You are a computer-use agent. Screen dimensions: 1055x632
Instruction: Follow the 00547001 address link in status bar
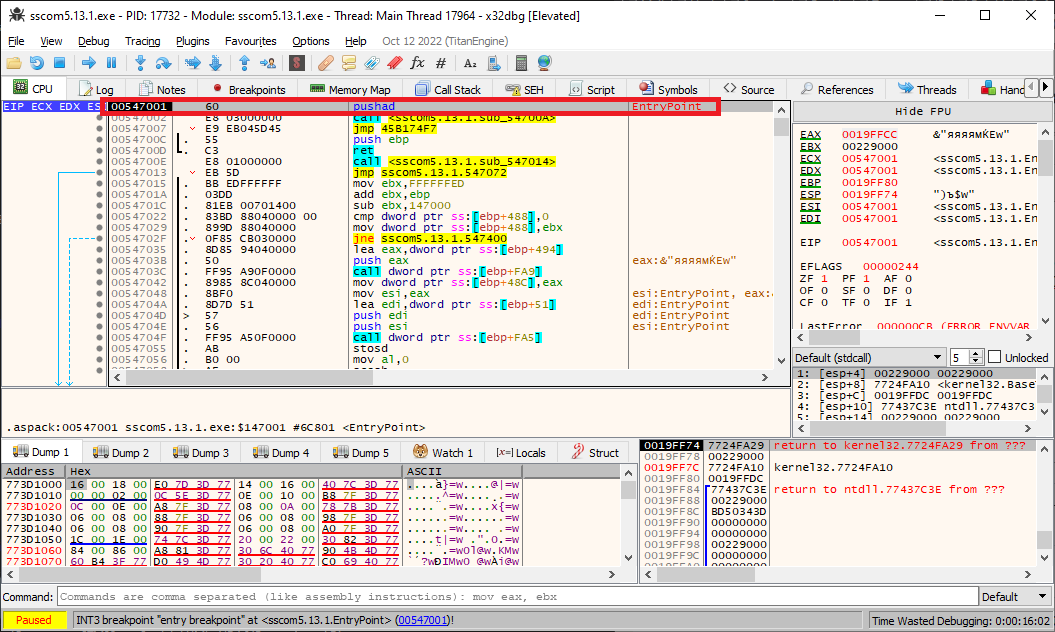(424, 620)
